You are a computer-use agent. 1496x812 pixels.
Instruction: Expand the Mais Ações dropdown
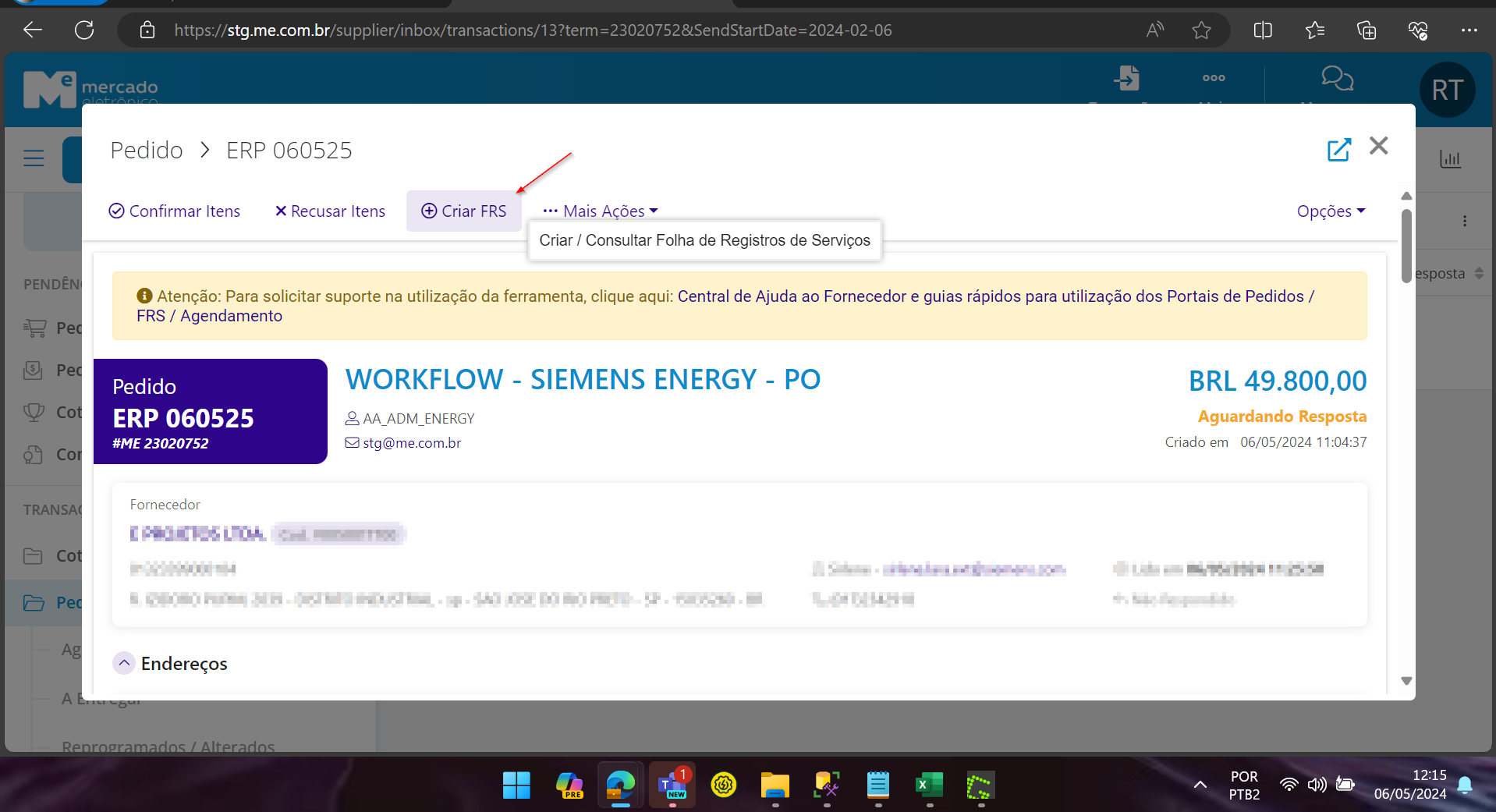click(x=601, y=211)
